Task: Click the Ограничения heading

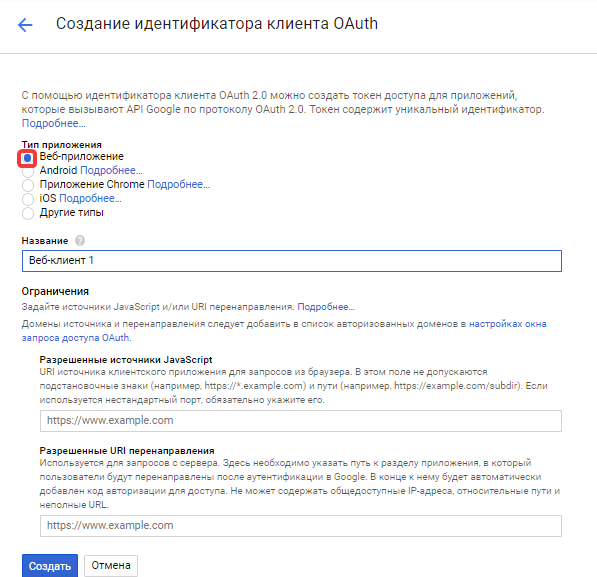Action: coord(55,291)
